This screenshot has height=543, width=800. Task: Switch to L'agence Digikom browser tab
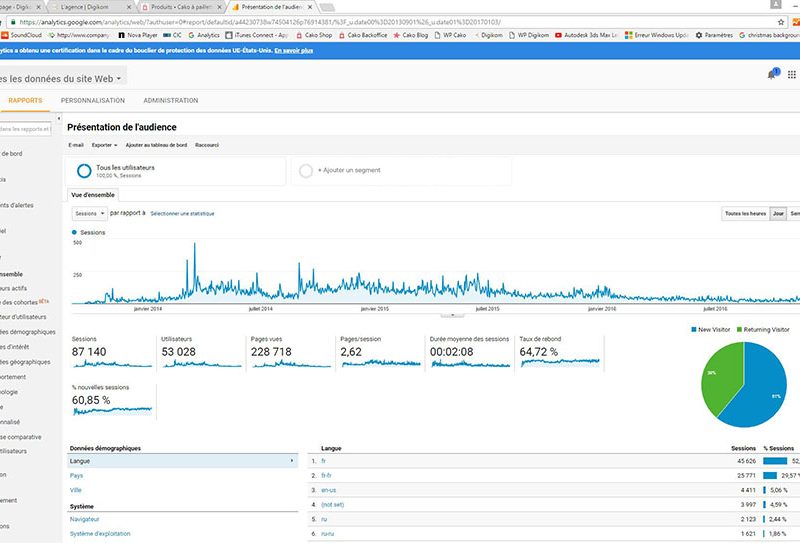point(91,7)
